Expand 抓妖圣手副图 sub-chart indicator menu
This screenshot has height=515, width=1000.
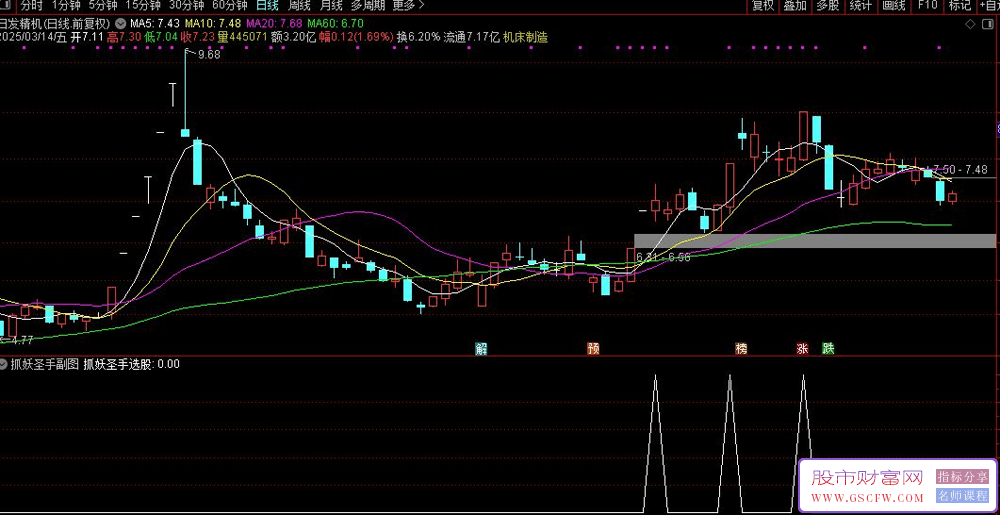tap(5, 365)
